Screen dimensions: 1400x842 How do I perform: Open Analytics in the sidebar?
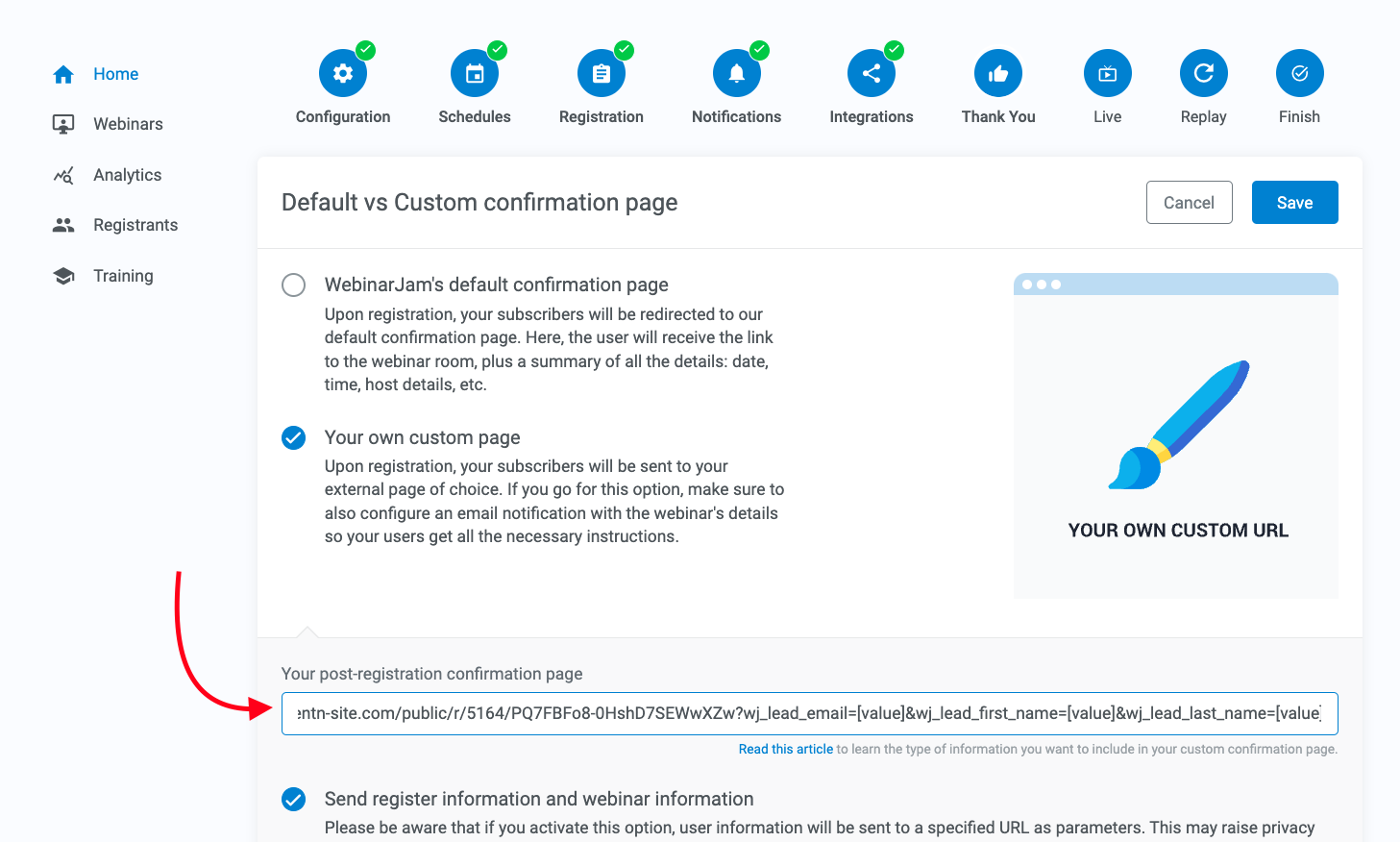(127, 175)
